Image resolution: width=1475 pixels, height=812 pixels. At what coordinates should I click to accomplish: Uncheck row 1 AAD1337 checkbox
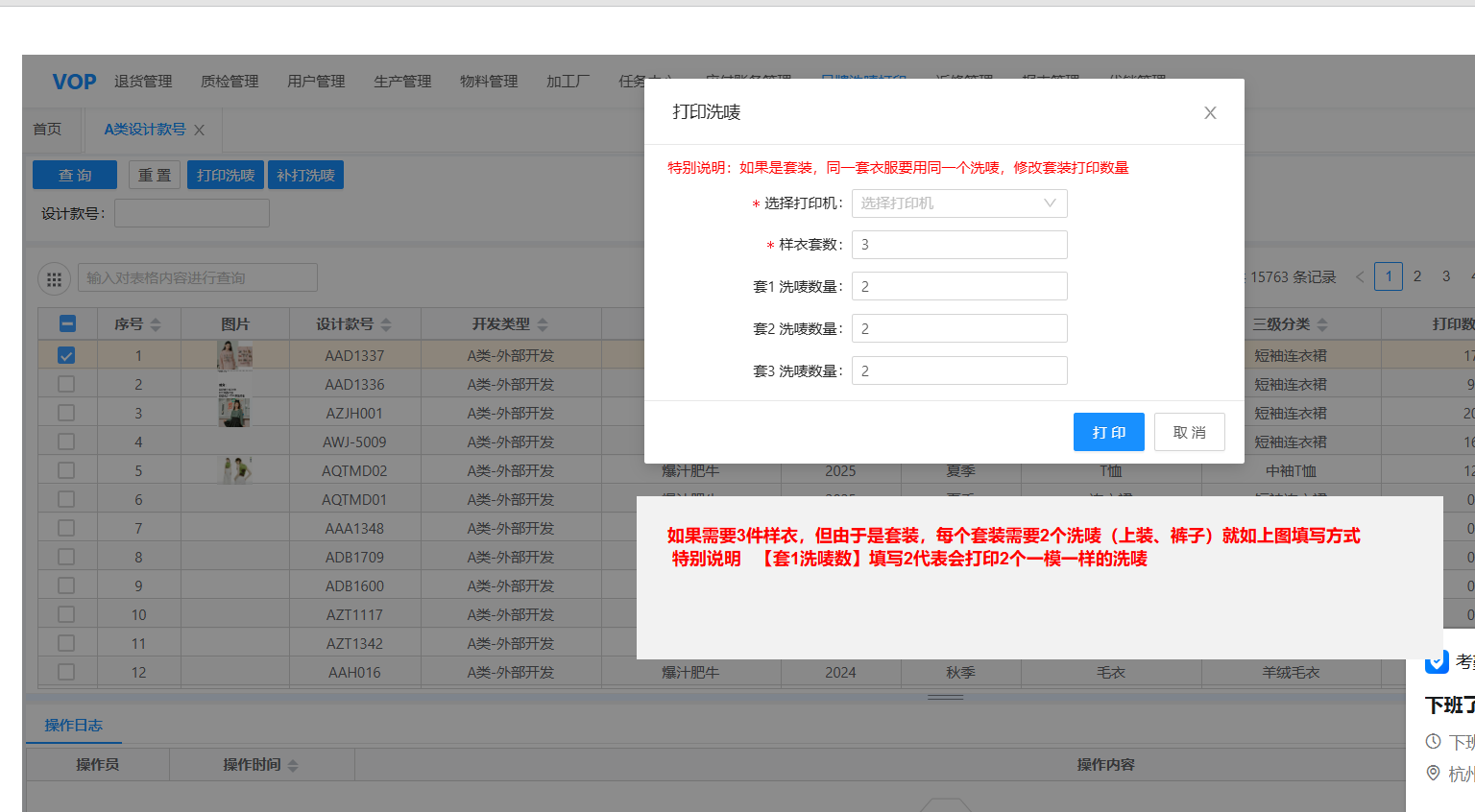tap(66, 355)
